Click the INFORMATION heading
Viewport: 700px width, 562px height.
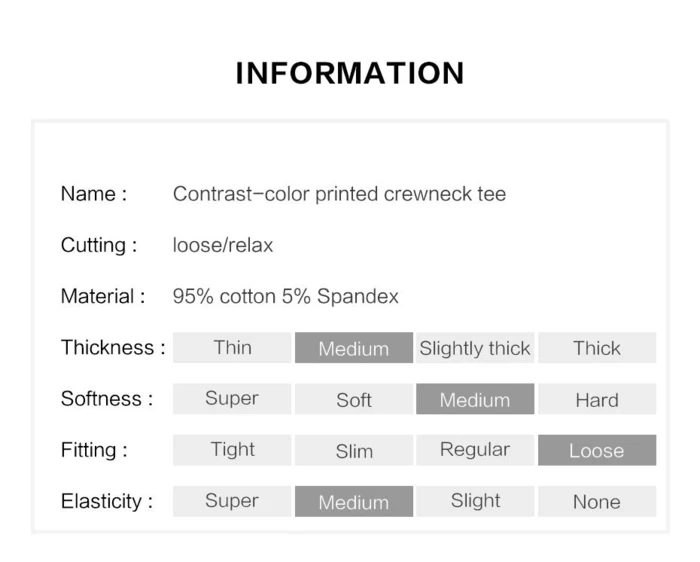pyautogui.click(x=350, y=73)
